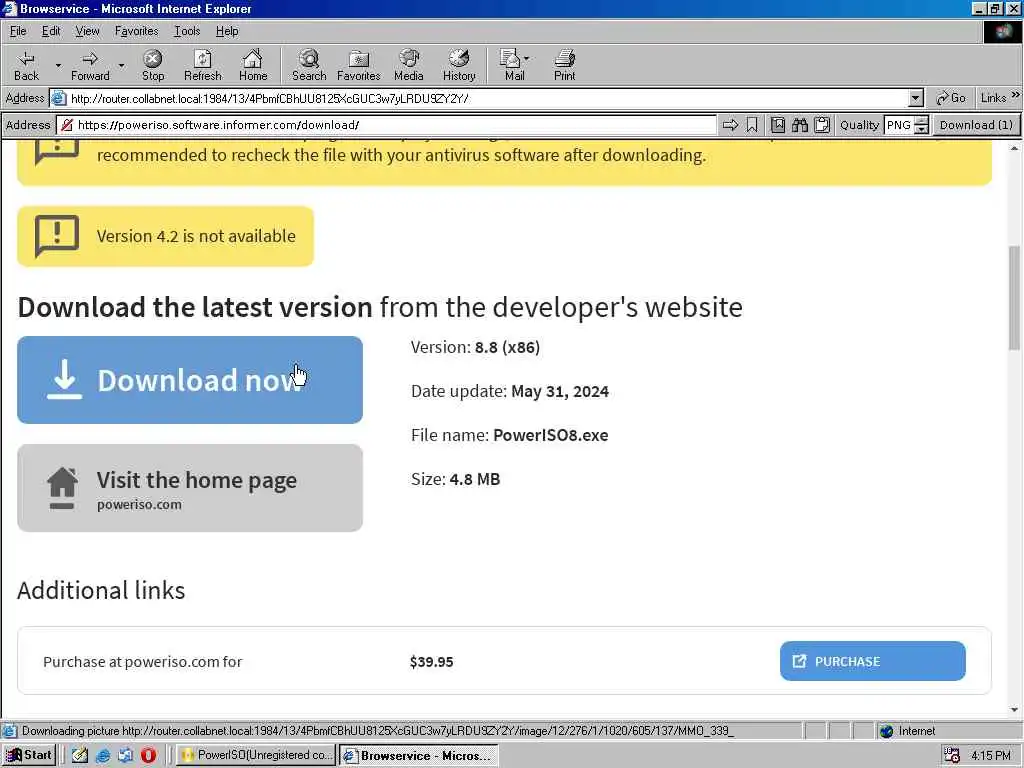1024x768 pixels.
Task: Click the 4:15 PM clock
Action: (991, 756)
